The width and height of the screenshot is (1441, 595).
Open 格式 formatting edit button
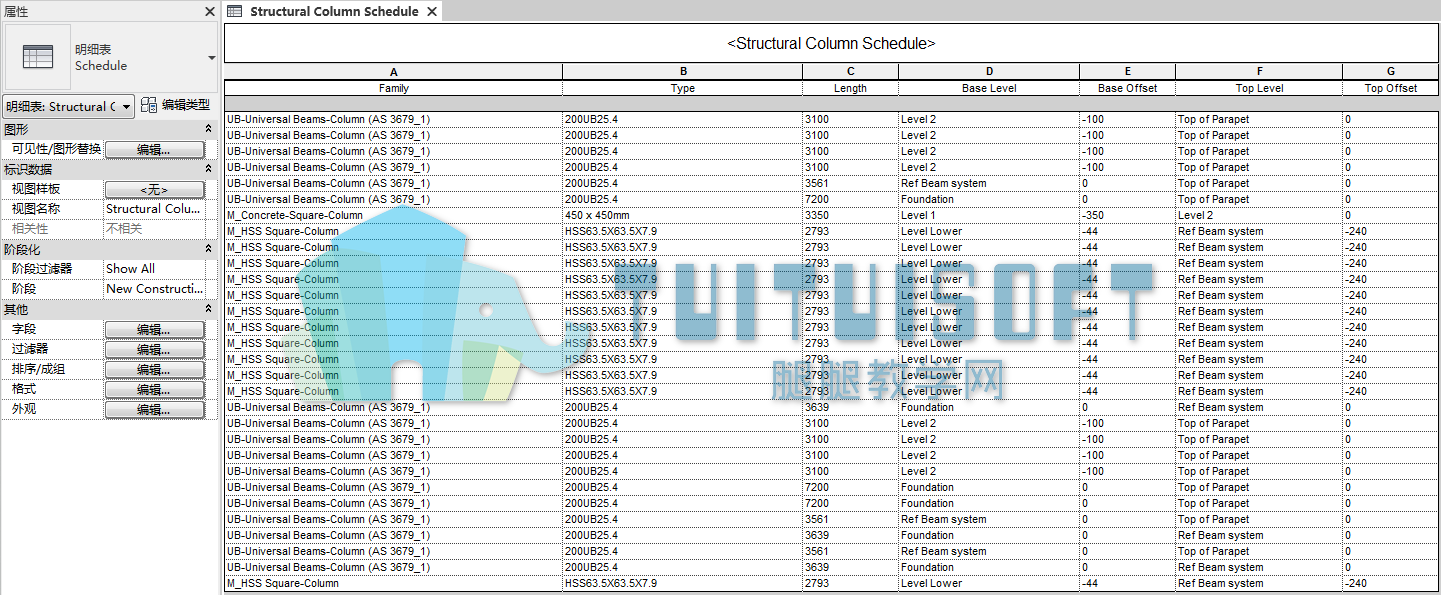pyautogui.click(x=154, y=389)
